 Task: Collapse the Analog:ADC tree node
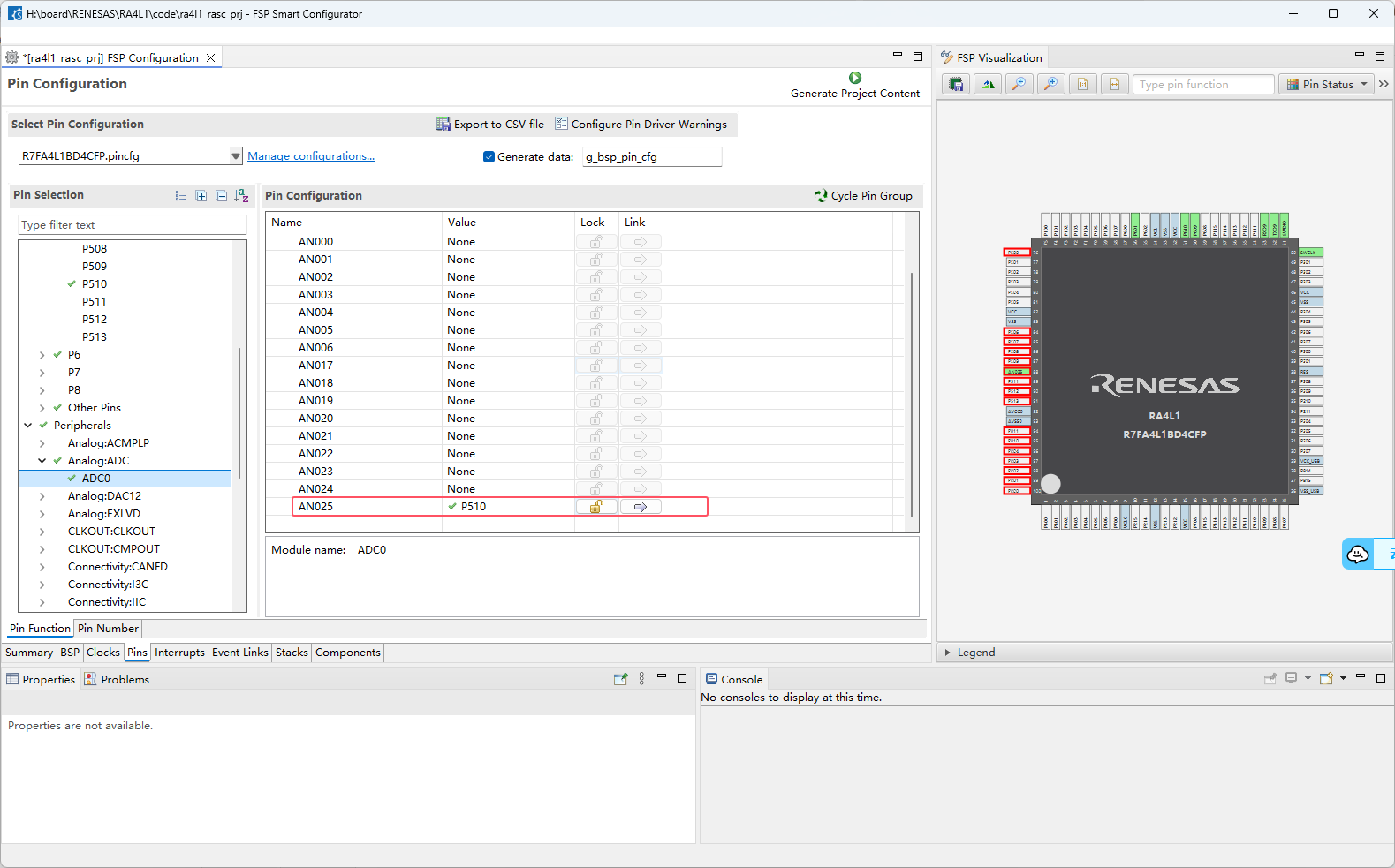(42, 461)
